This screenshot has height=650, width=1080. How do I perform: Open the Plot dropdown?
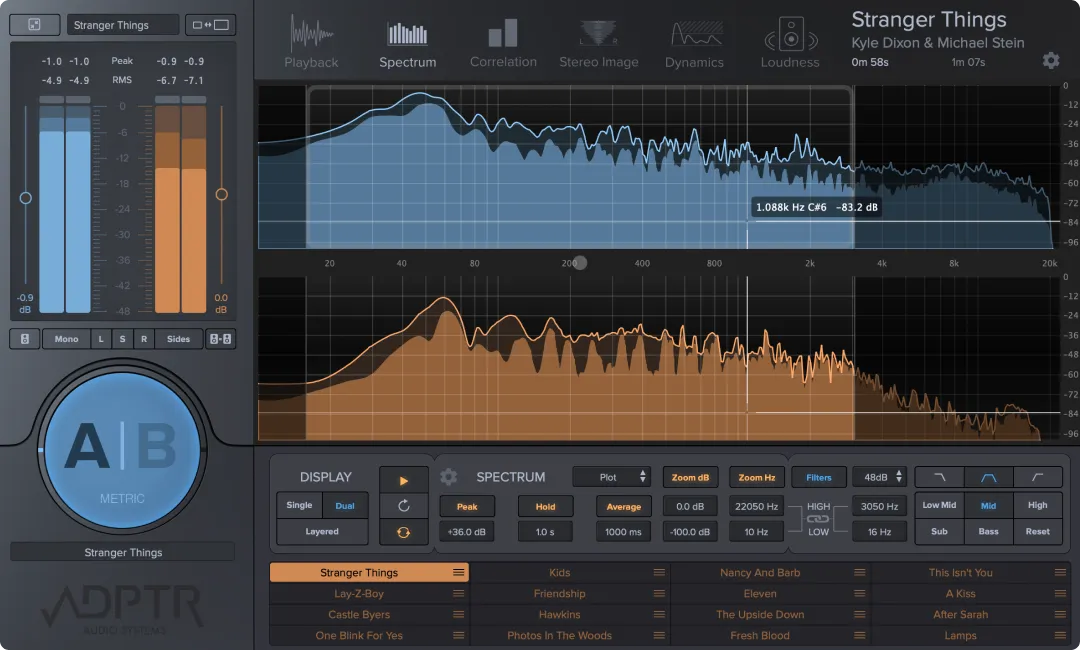[x=611, y=477]
